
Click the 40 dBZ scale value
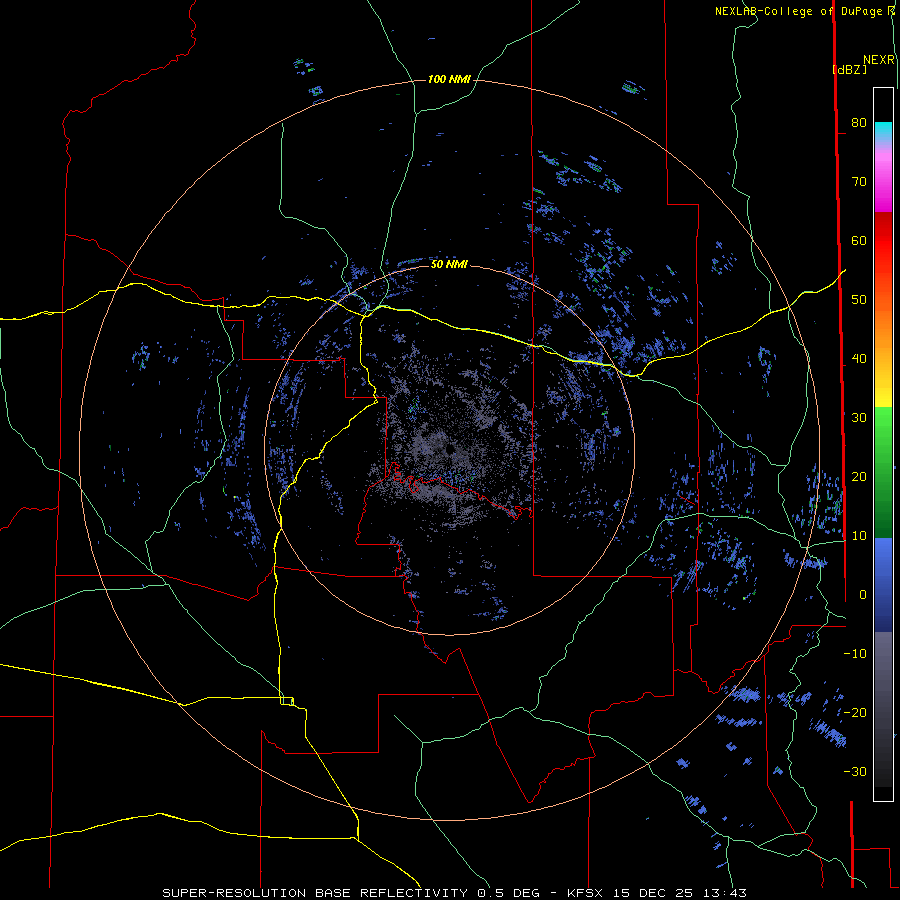859,359
